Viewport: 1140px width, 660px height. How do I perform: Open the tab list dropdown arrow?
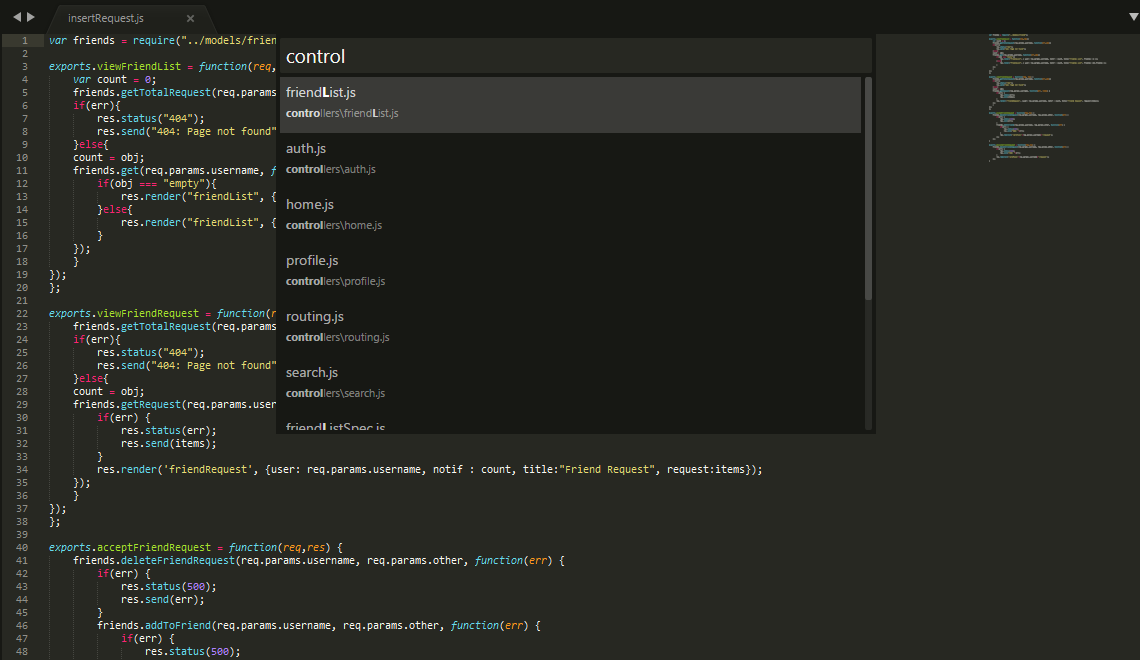pyautogui.click(x=1133, y=17)
